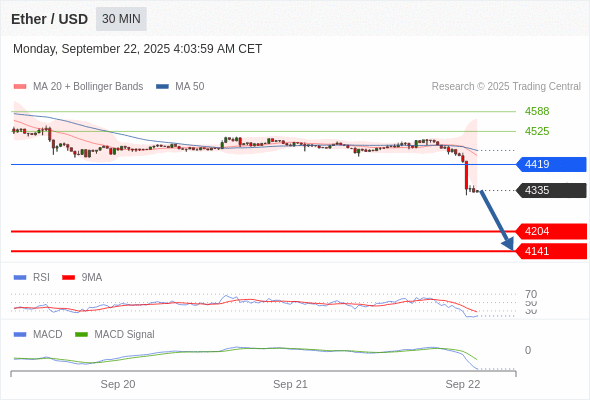Select the 4335 current price tag
590x400 pixels.
point(551,190)
